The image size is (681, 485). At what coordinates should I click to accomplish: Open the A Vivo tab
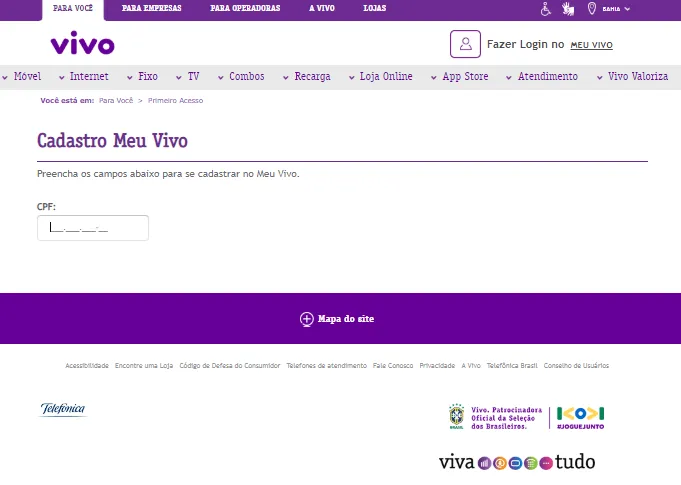click(322, 8)
